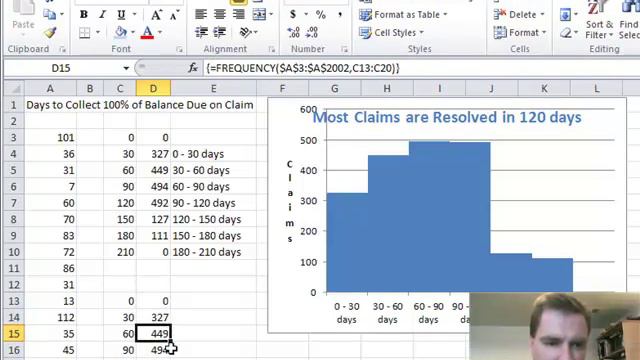The height and width of the screenshot is (360, 640).
Task: Open Cell Styles gallery
Action: coord(392,33)
